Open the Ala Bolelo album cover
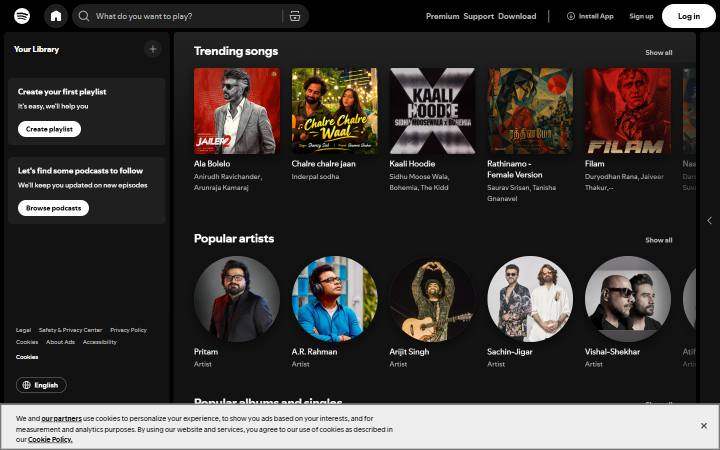This screenshot has width=720, height=450. pos(237,111)
